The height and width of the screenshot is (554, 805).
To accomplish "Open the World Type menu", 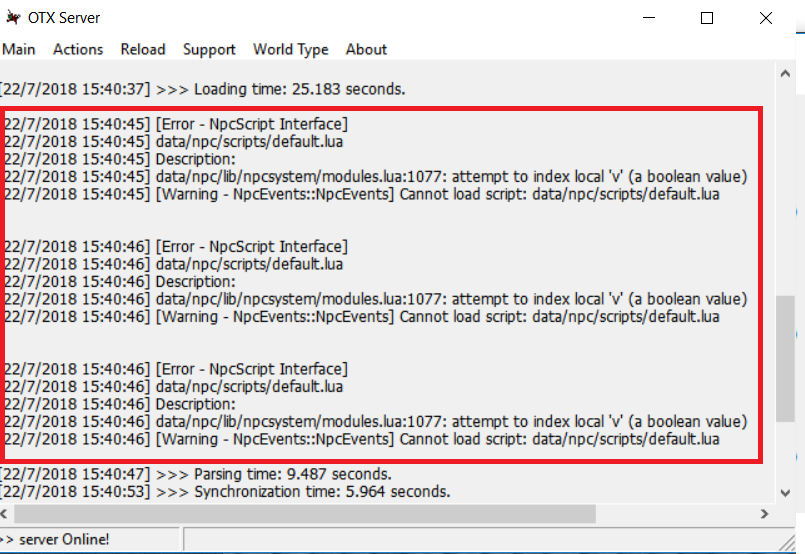I will click(291, 49).
